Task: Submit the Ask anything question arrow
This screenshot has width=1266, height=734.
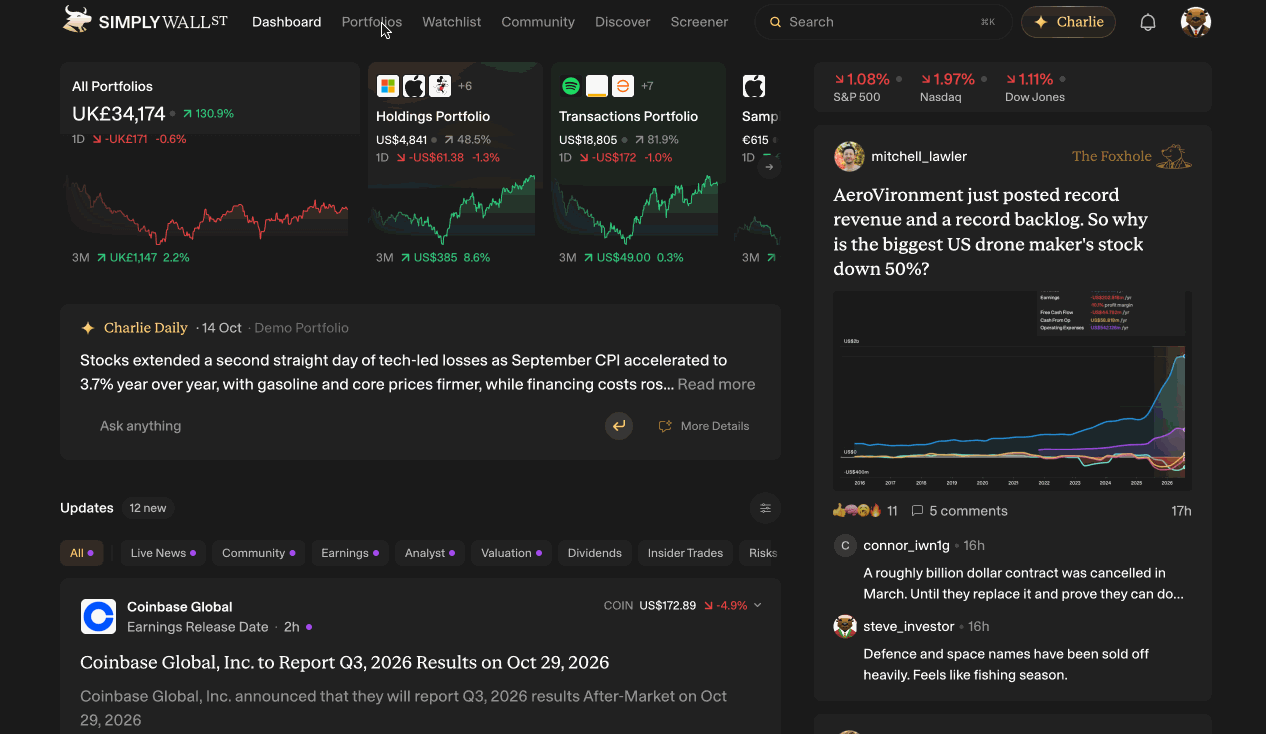Action: coord(619,426)
